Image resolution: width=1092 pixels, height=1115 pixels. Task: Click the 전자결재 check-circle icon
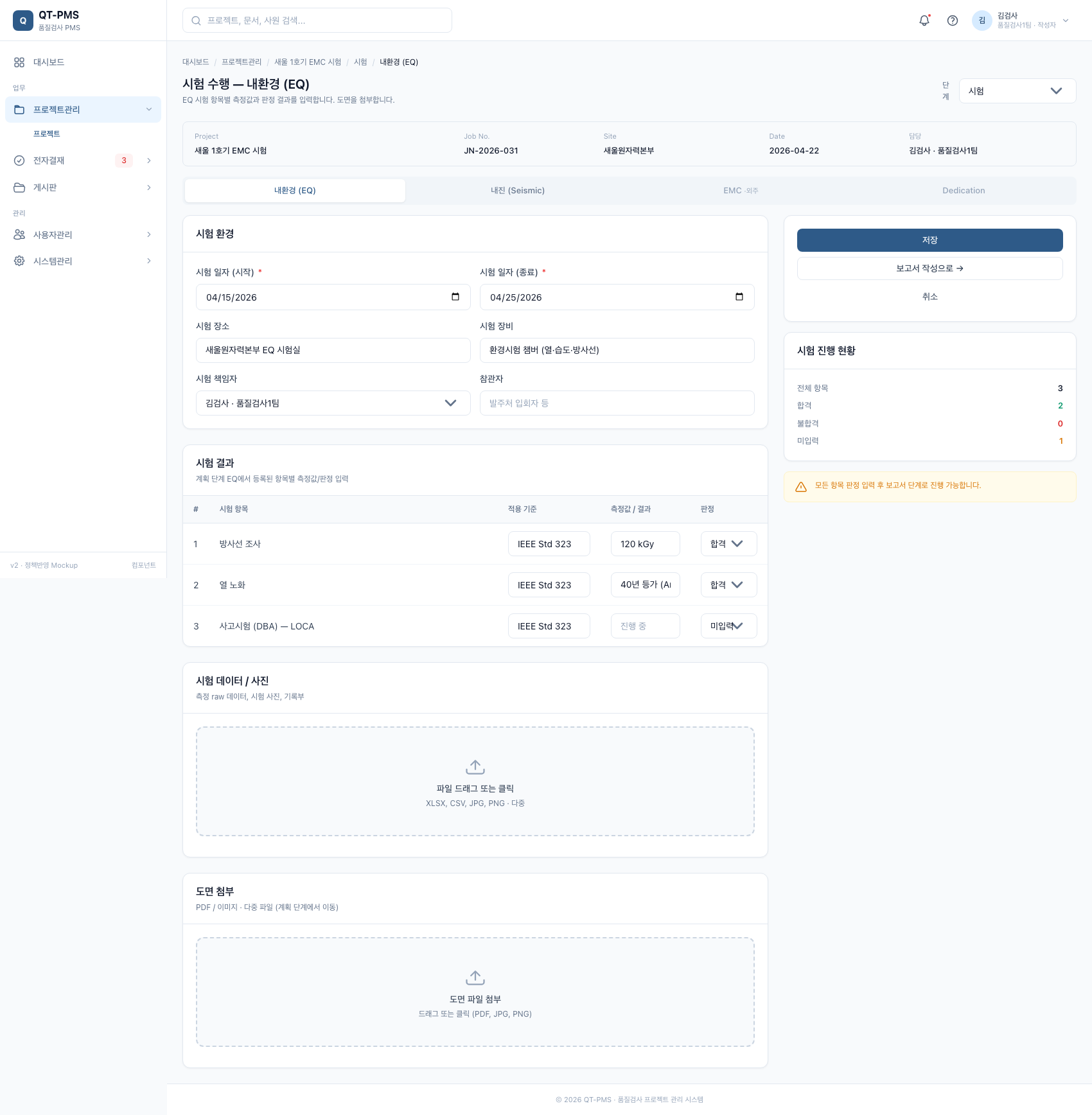tap(19, 161)
